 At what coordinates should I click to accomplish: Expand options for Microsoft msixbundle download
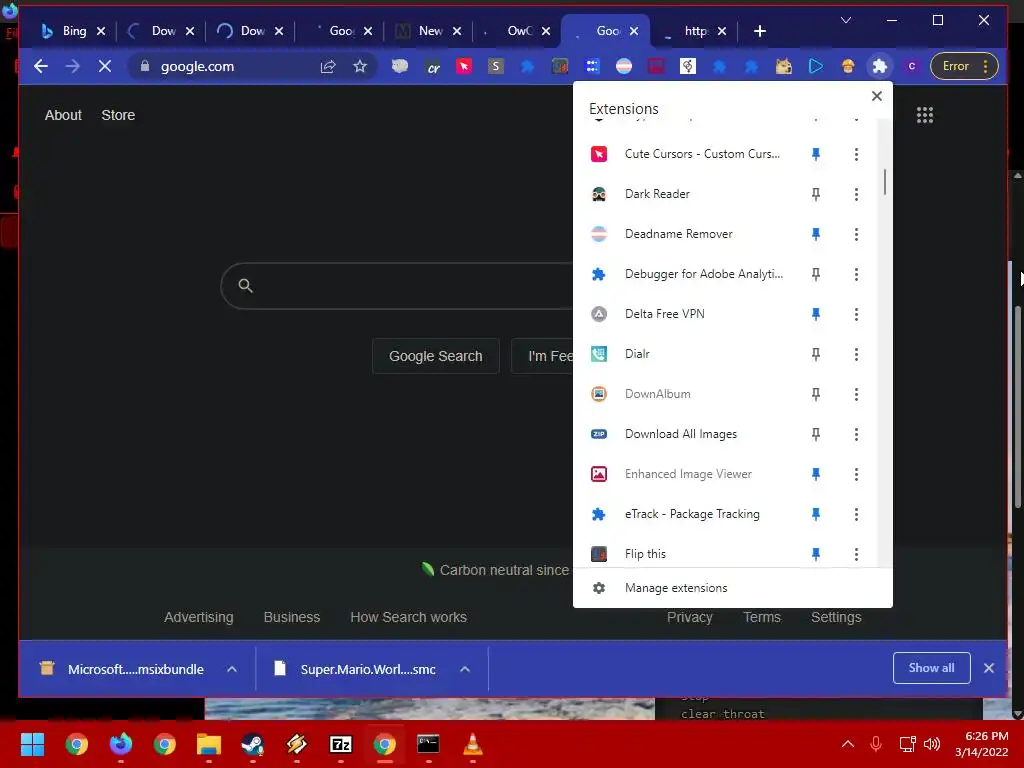point(232,669)
